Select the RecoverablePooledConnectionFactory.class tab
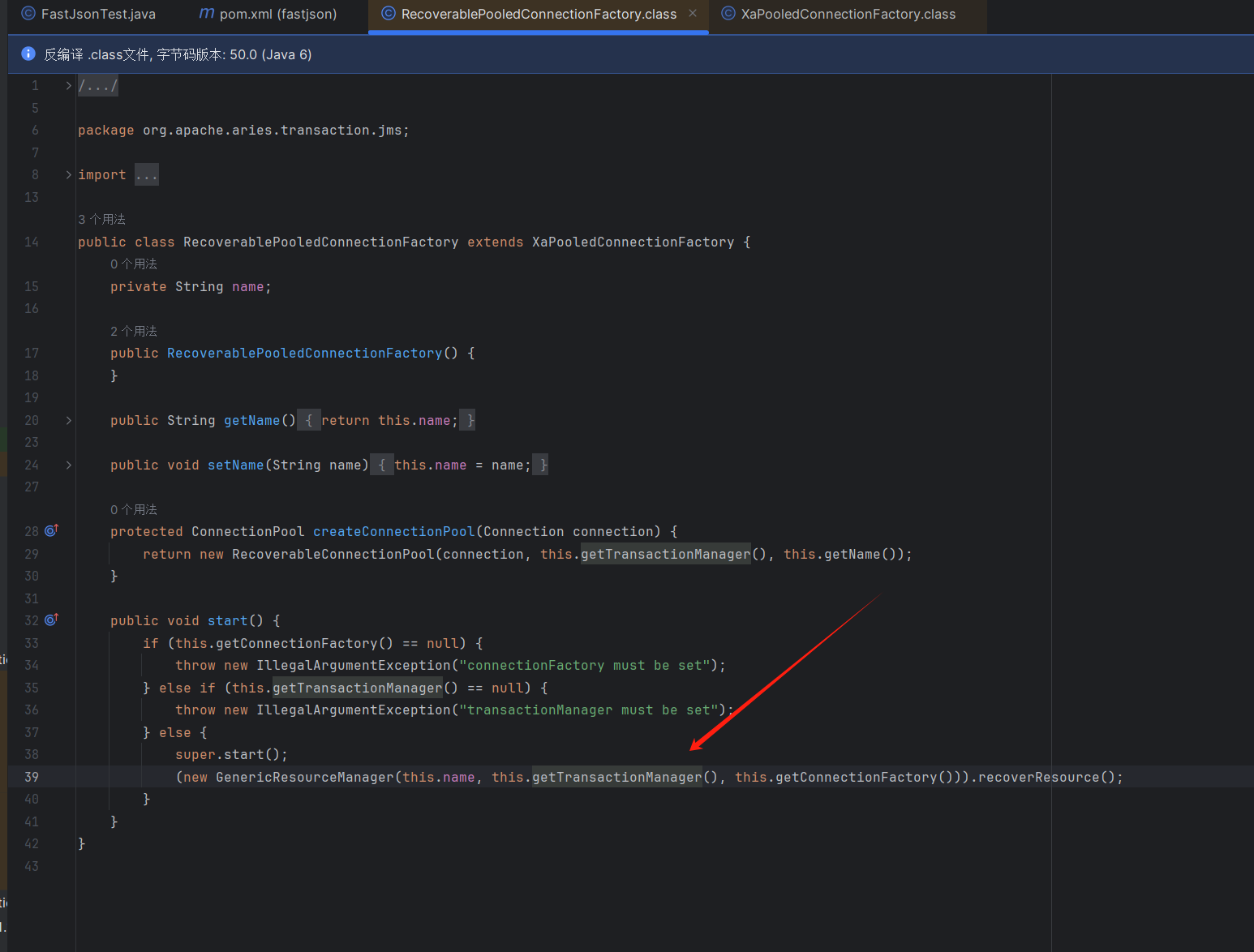Viewport: 1254px width, 952px height. 539,14
